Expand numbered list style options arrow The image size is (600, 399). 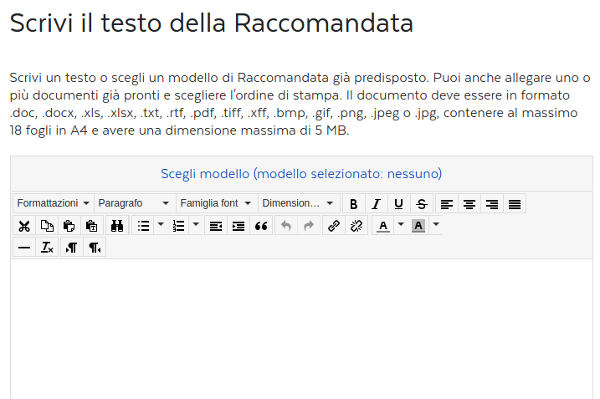click(196, 225)
